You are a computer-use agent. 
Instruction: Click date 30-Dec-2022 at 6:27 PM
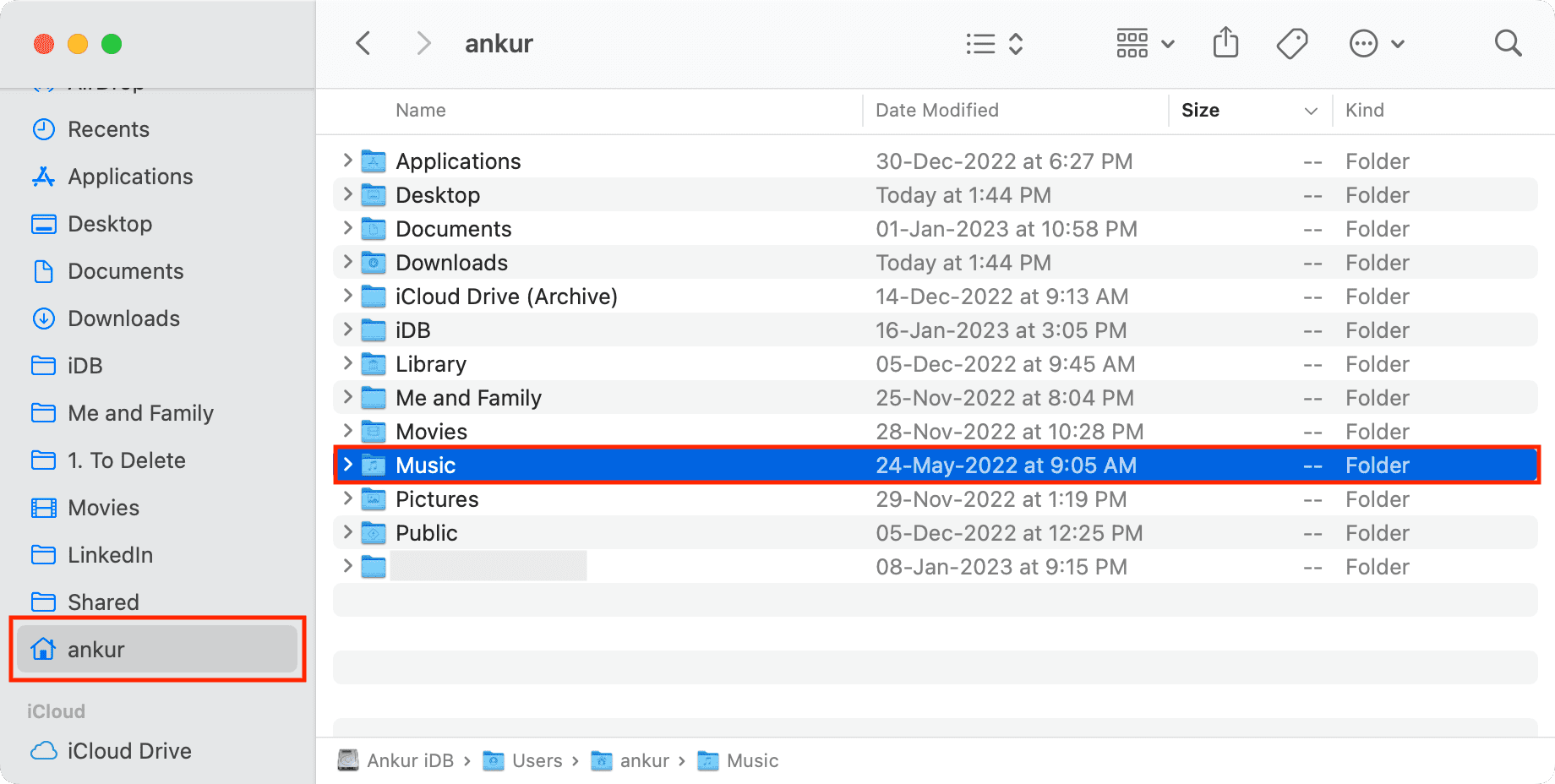pyautogui.click(x=1004, y=161)
